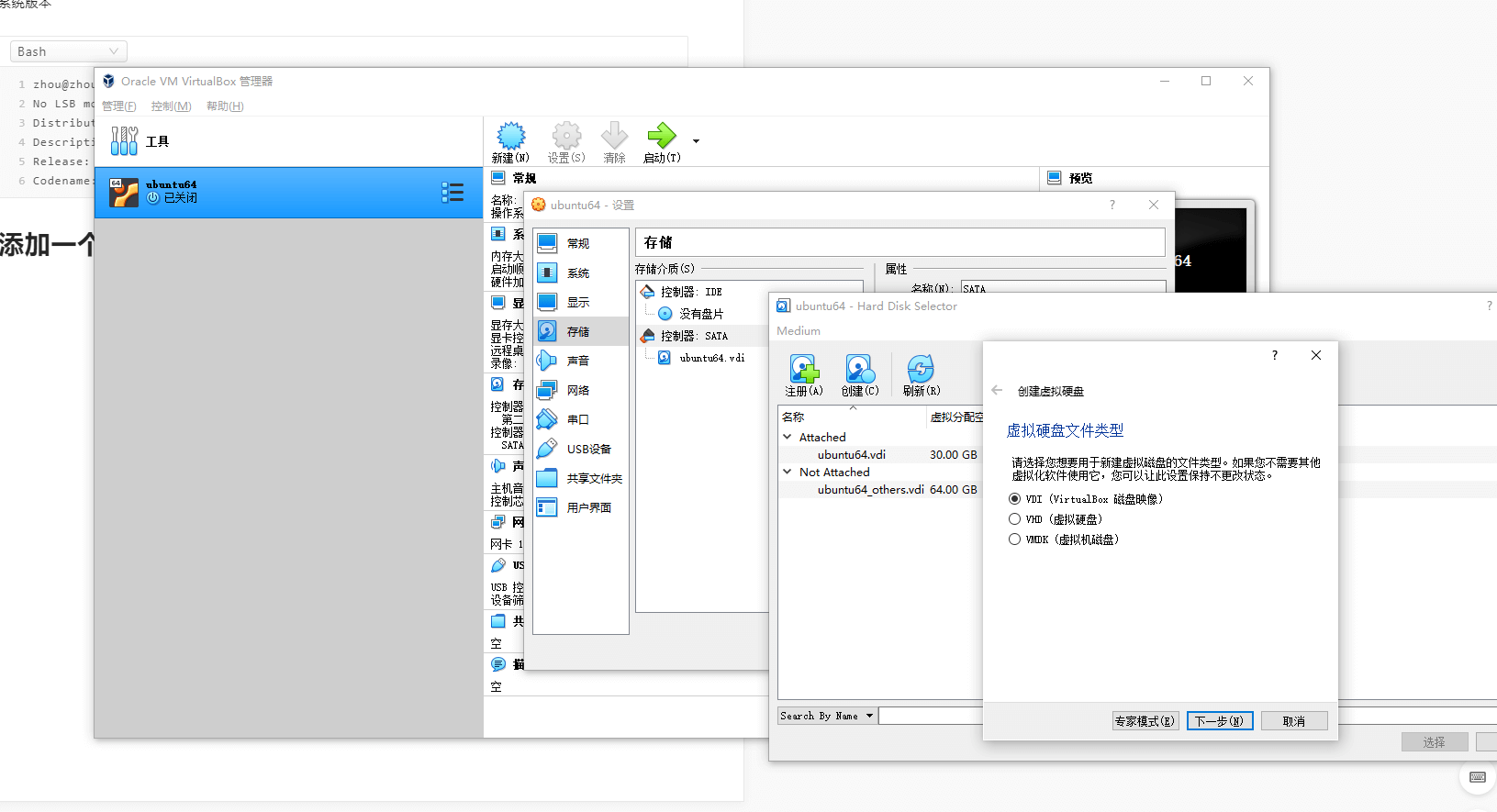Select the 常规 settings category

point(581,243)
